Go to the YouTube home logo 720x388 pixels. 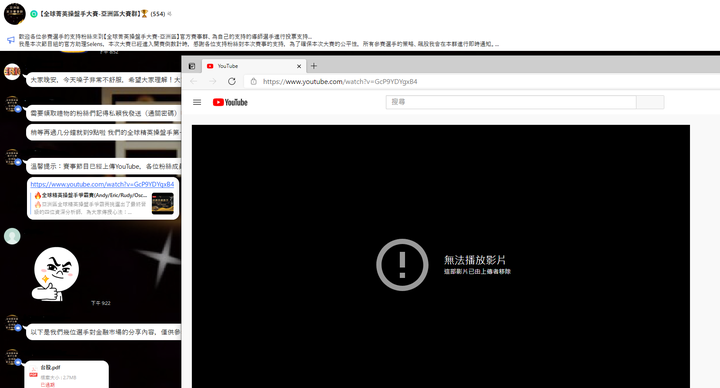coord(230,102)
